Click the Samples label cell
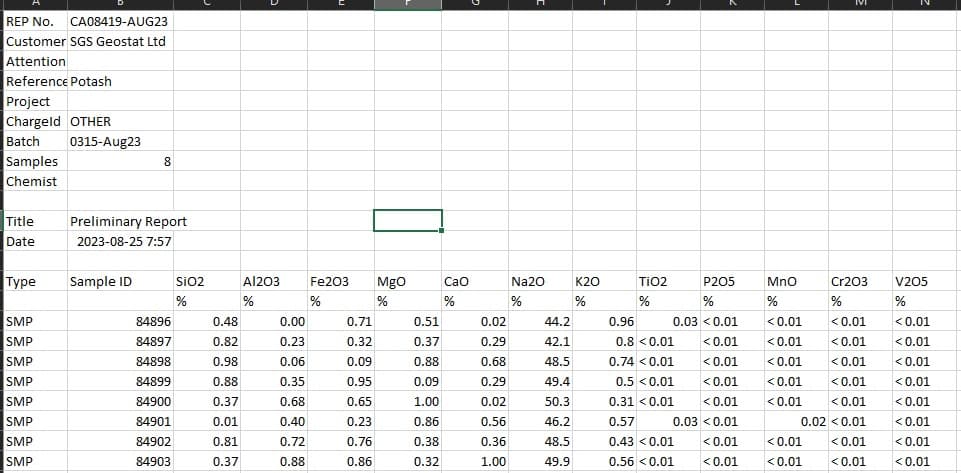Screen dimensions: 961x473 pos(36,161)
